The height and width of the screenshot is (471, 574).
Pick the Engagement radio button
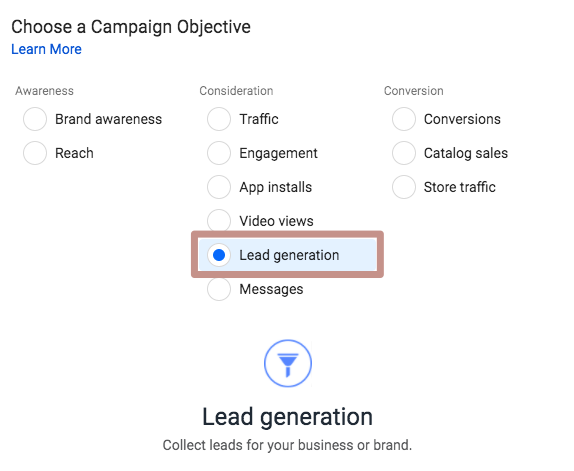[219, 153]
